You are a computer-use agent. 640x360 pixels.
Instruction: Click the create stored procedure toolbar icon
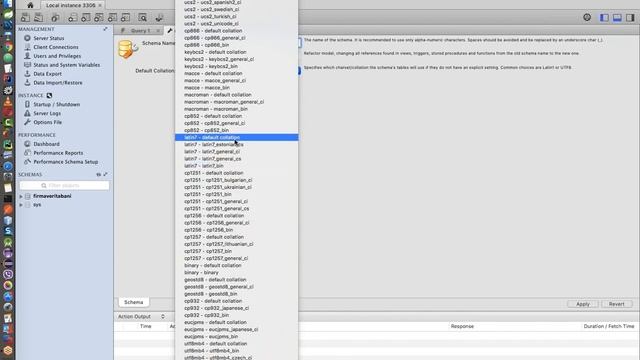coord(112,18)
